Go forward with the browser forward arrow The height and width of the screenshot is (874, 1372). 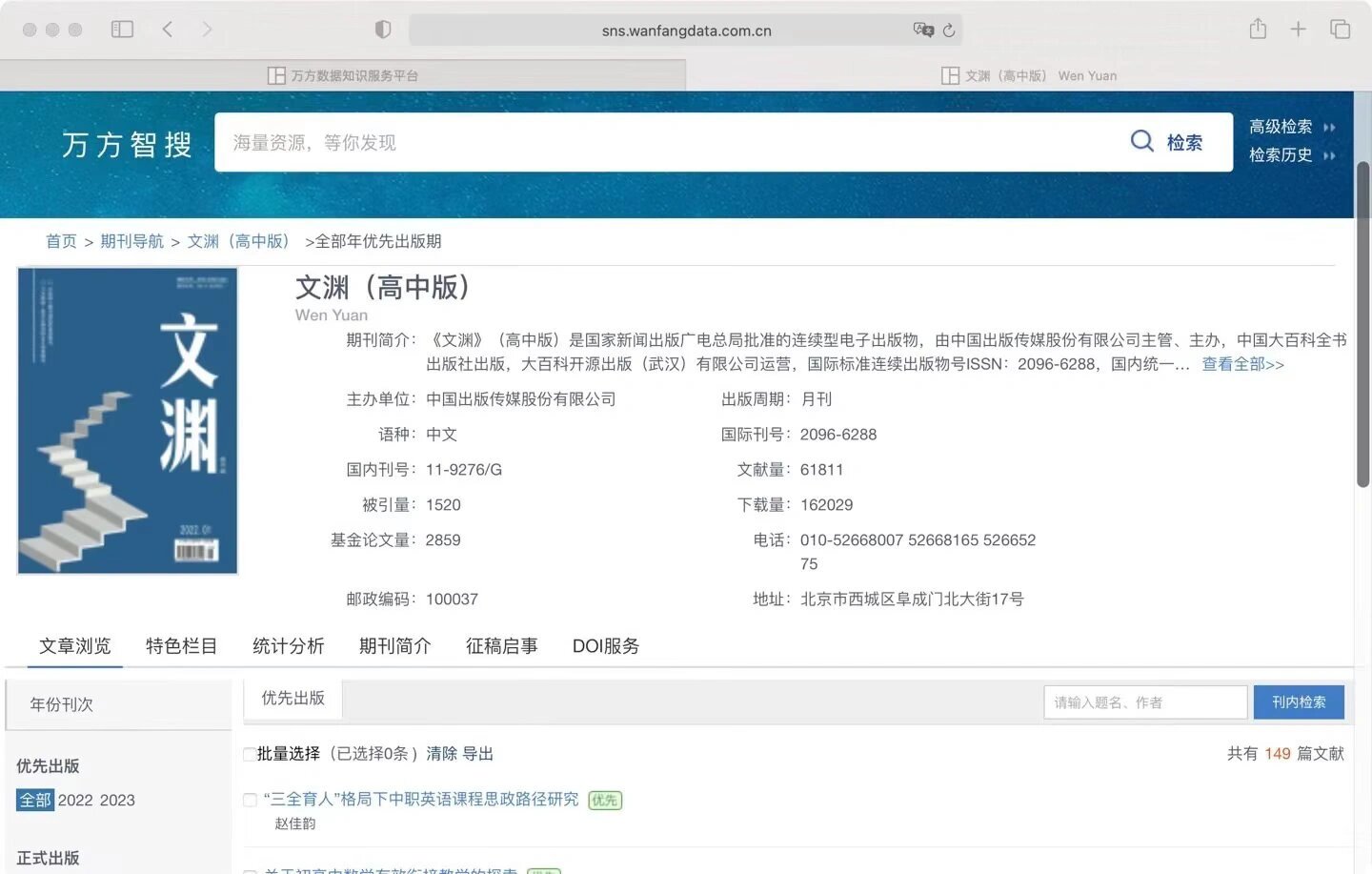pyautogui.click(x=207, y=30)
